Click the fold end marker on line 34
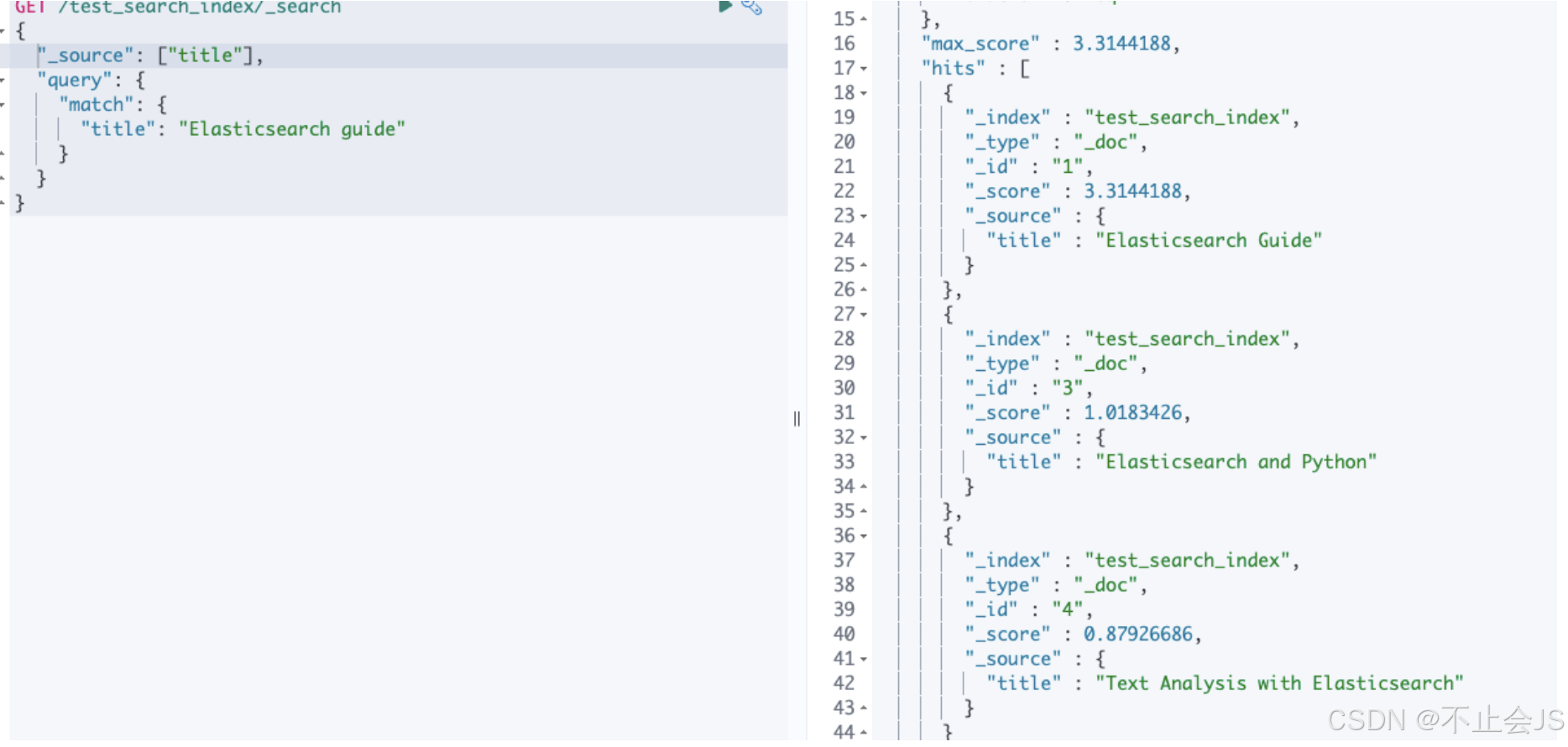1568x747 pixels. pyautogui.click(x=864, y=487)
